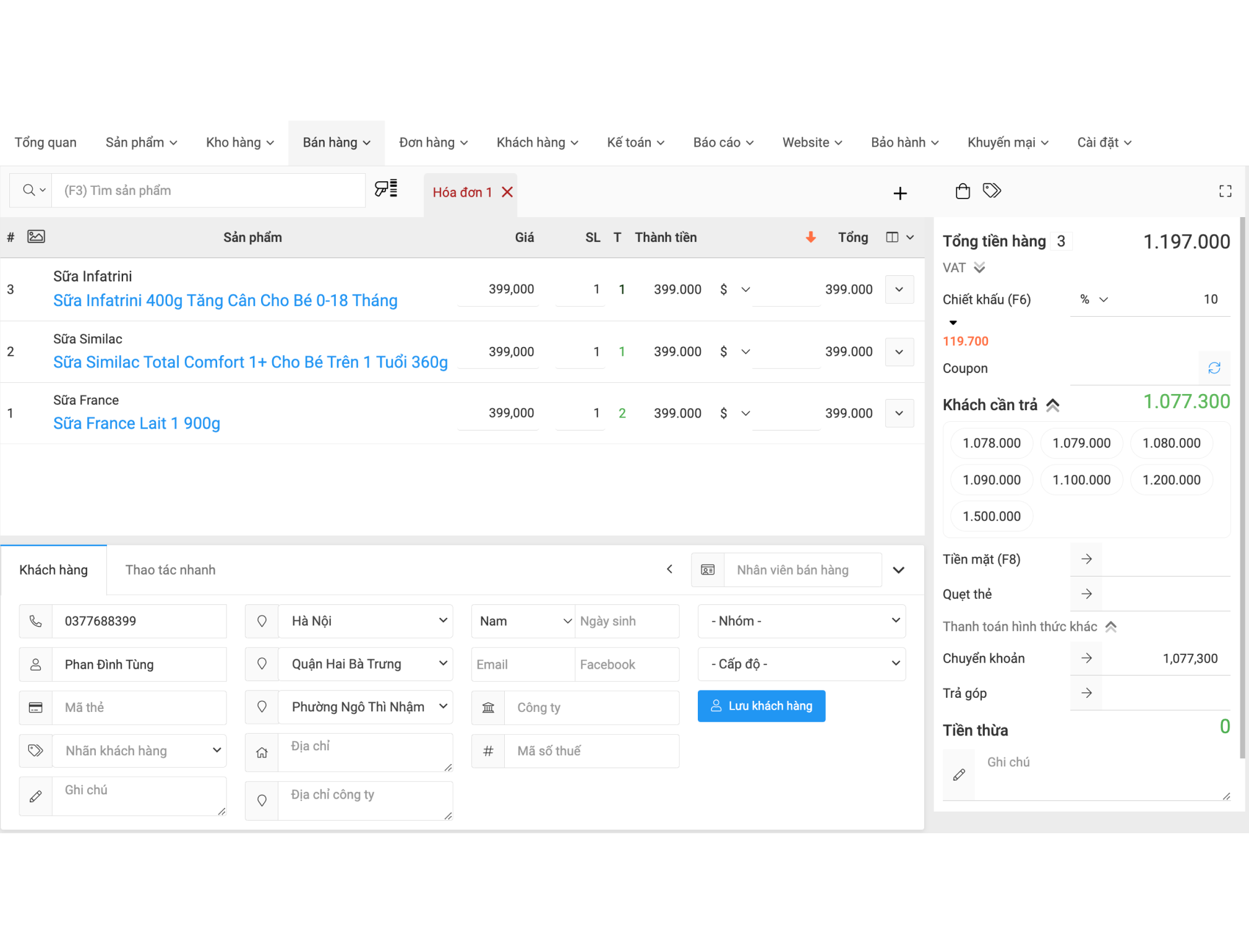This screenshot has width=1249, height=952.
Task: Open the district dropdown Quận Hai Bà Trưng
Action: tap(366, 664)
